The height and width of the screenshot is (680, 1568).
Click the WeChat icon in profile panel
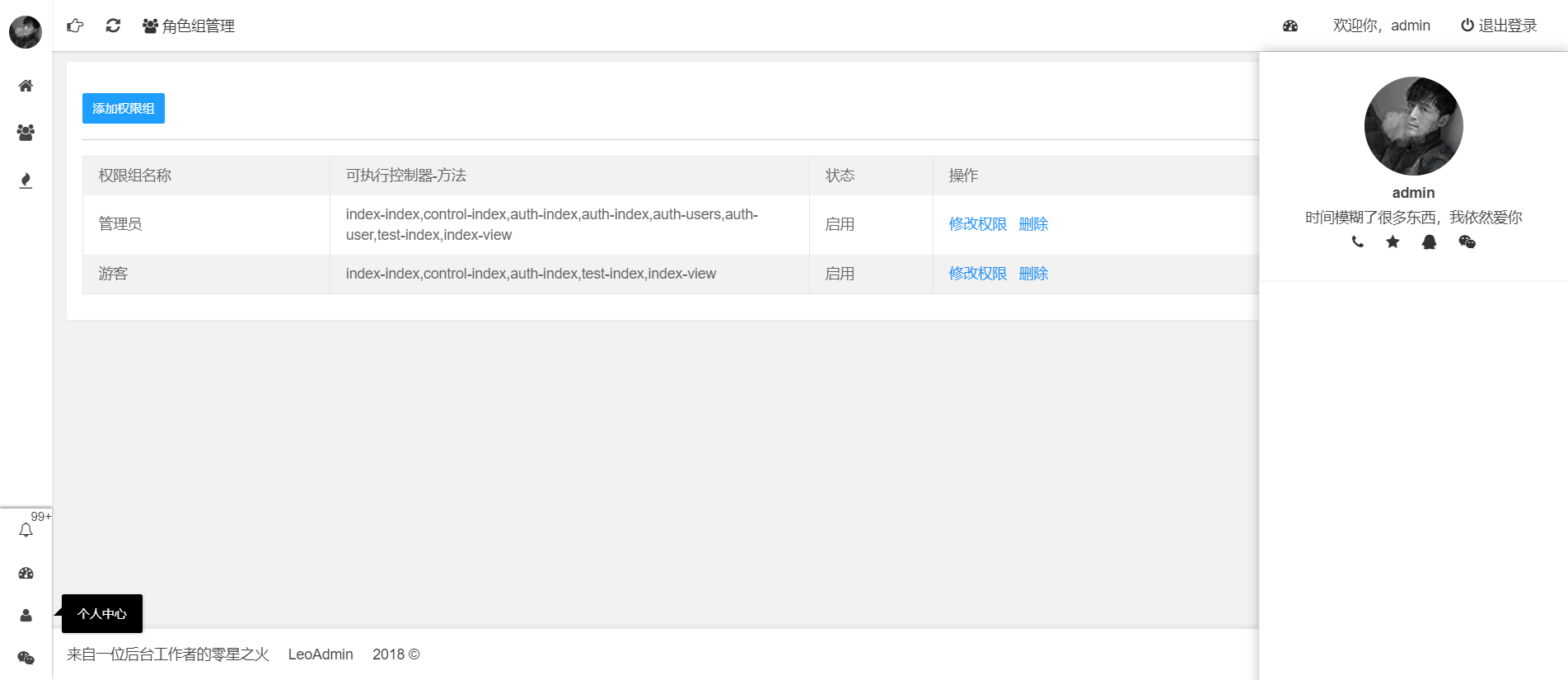1467,242
